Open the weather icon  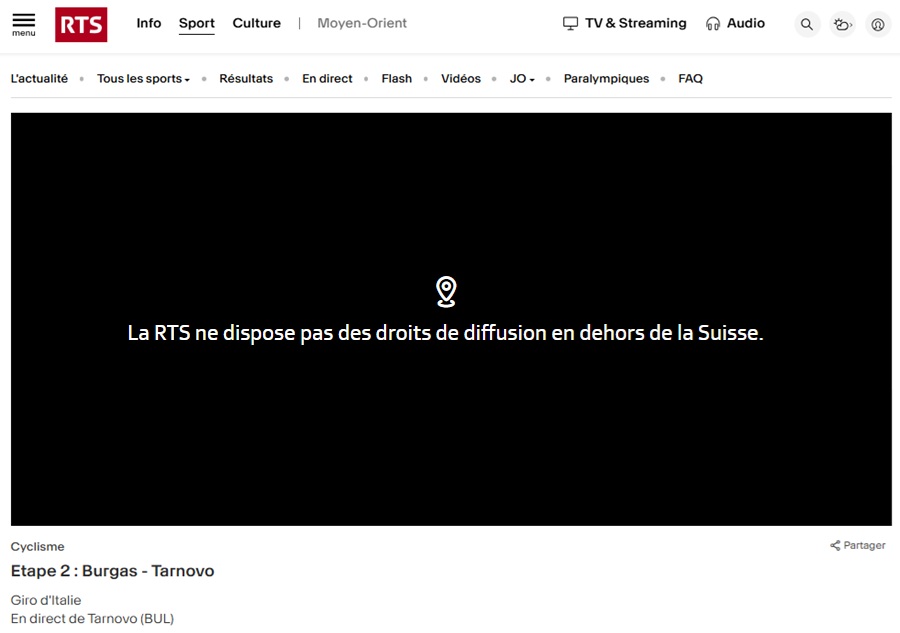(842, 24)
